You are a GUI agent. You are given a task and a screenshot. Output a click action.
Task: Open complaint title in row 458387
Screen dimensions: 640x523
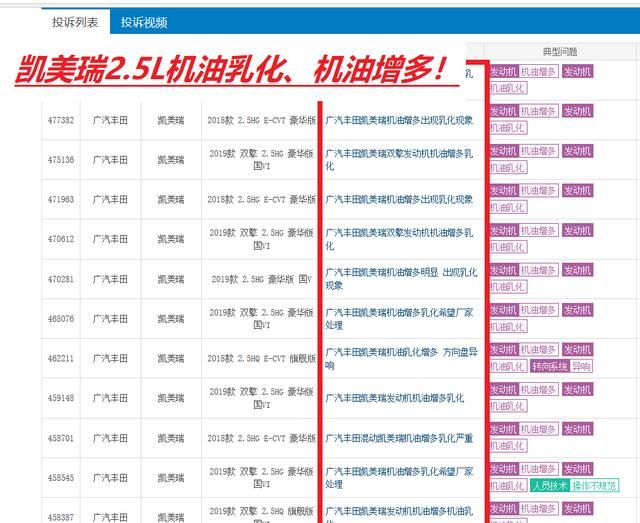pyautogui.click(x=399, y=516)
